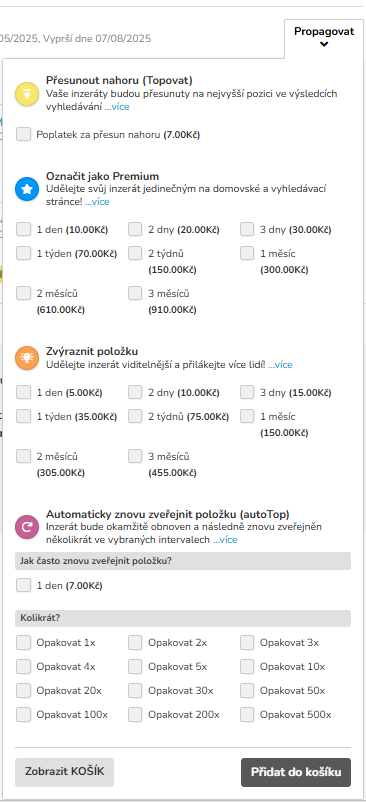
Task: Tick highlight 2 dny (10.00Kč) checkbox
Action: tap(135, 392)
